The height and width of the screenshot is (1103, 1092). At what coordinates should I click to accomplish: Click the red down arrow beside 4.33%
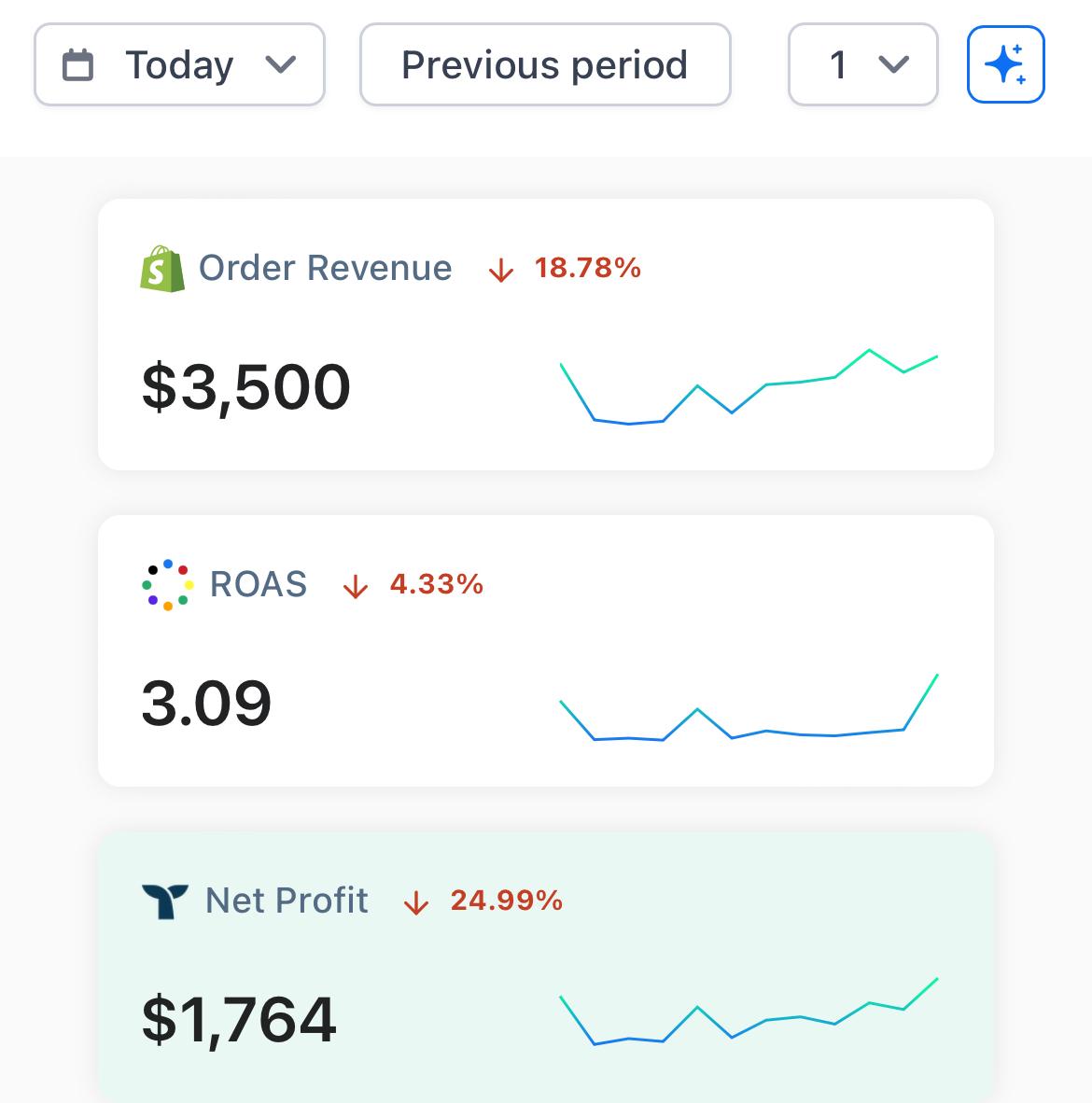(x=357, y=586)
